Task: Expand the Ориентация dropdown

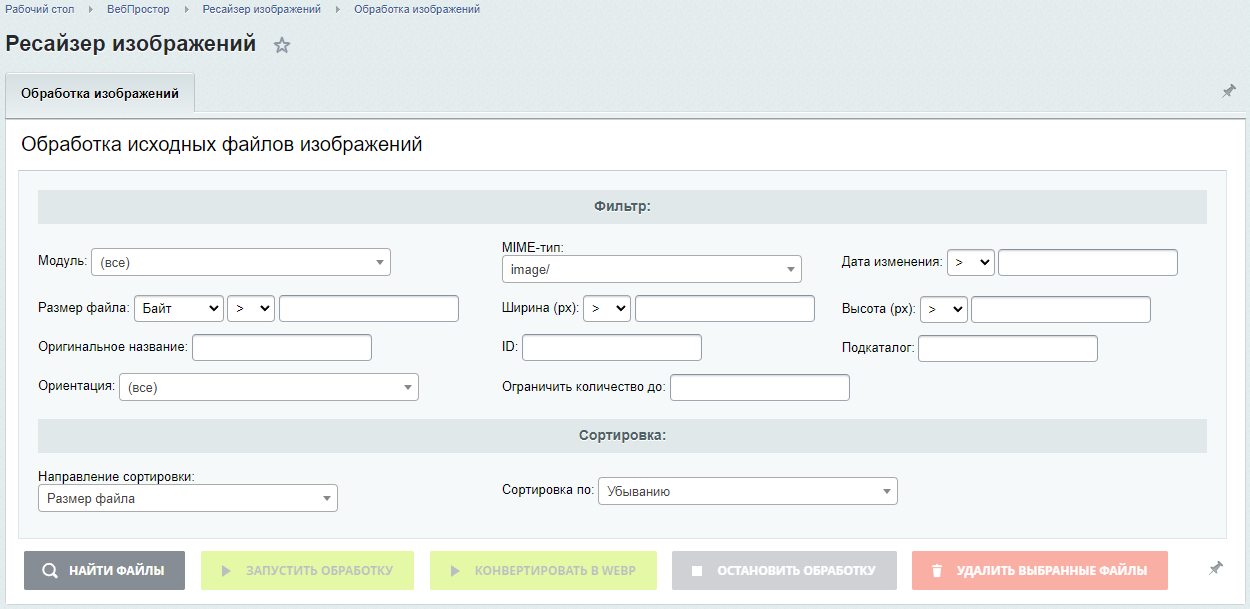Action: [x=269, y=387]
